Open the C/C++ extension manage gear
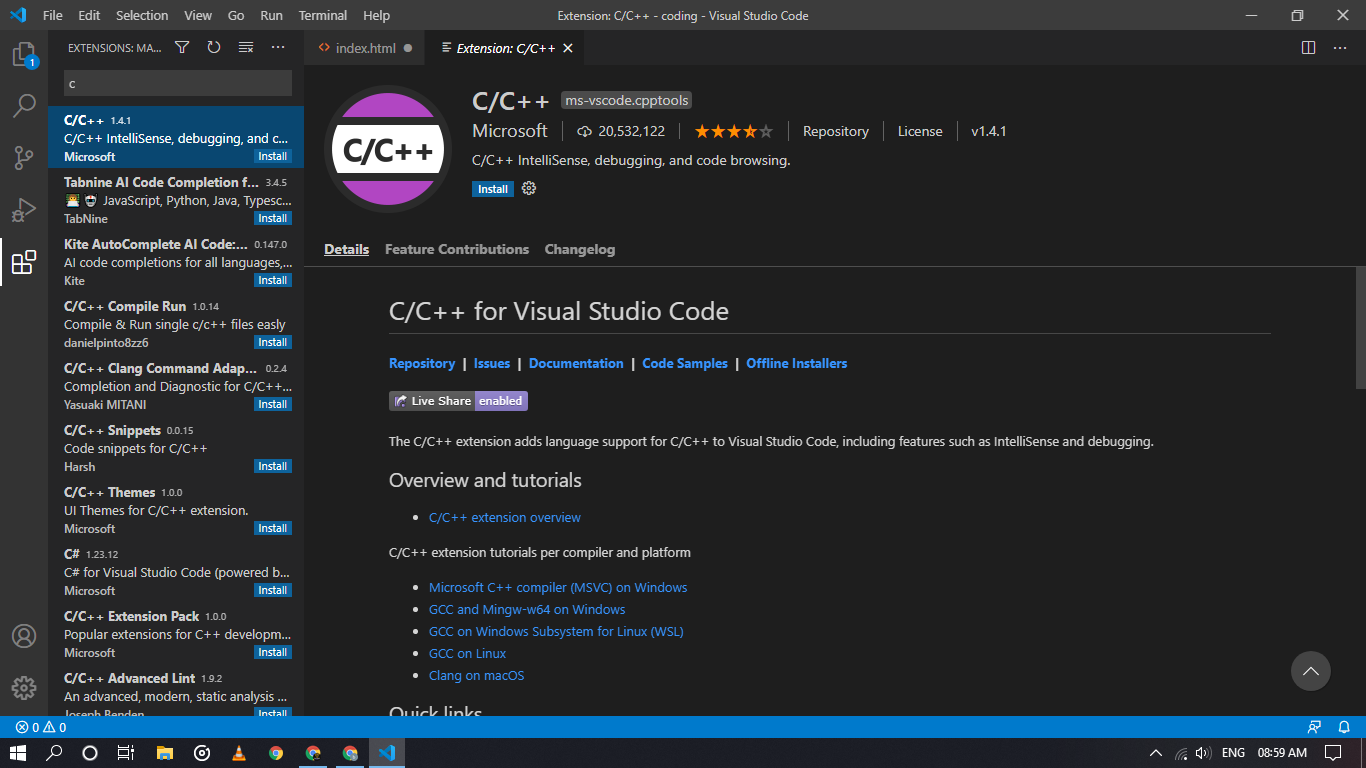This screenshot has height=768, width=1366. click(x=529, y=188)
